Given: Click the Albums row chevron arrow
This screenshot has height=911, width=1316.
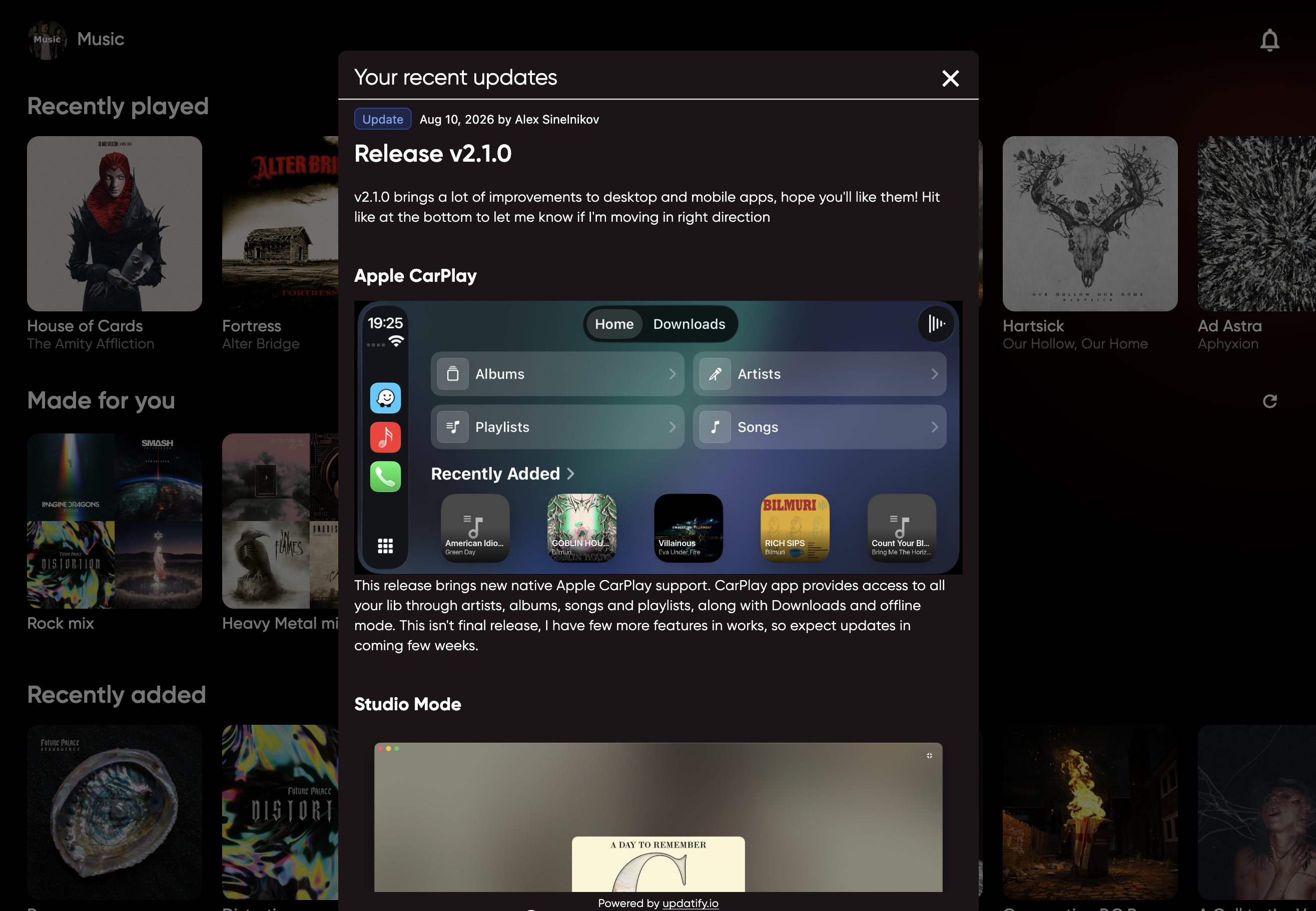Looking at the screenshot, I should [x=673, y=374].
